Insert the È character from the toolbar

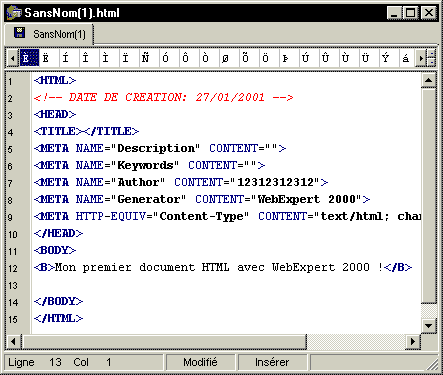29,58
